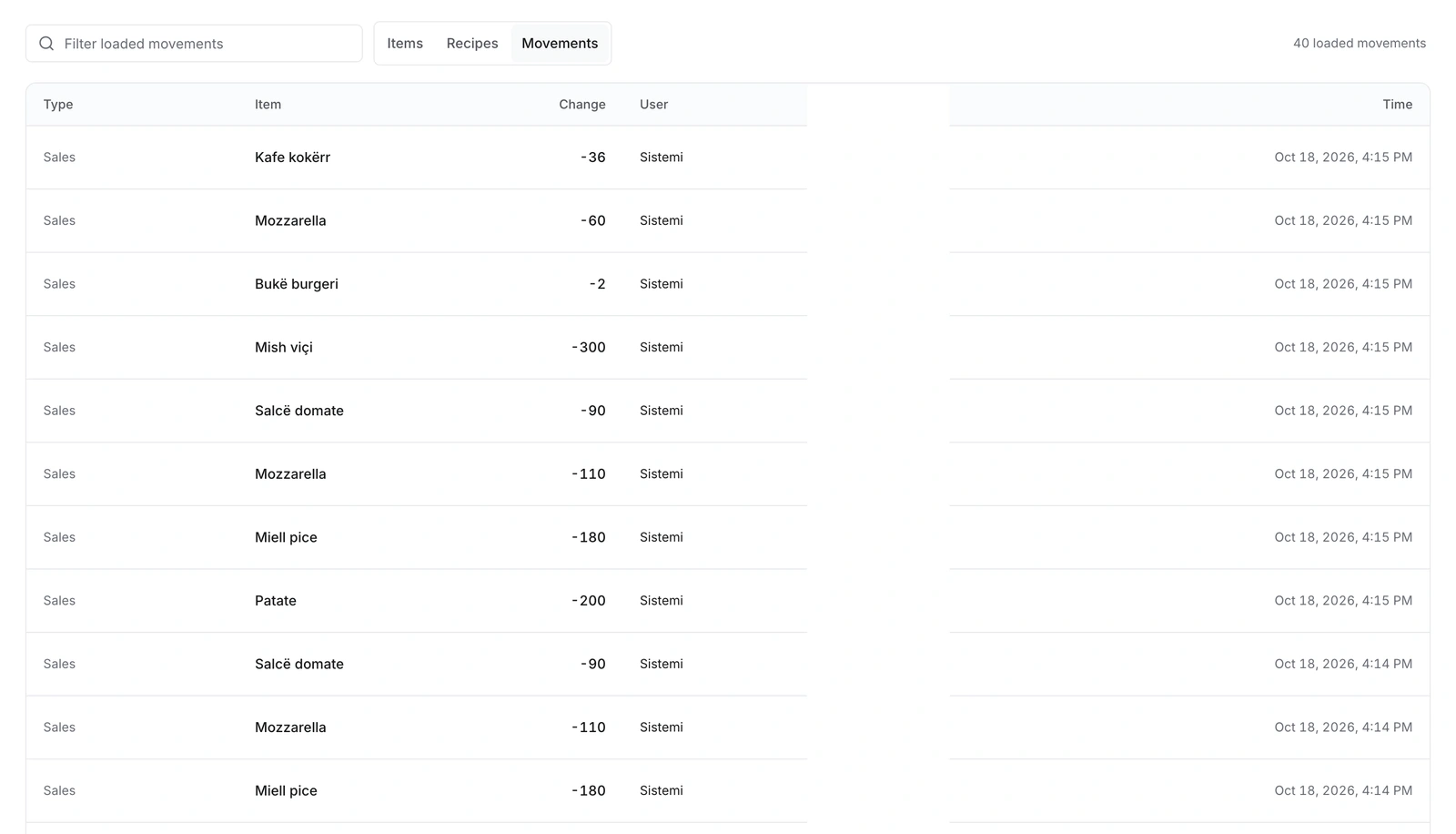Screen dimensions: 1456x834
Task: Click the -36 change value
Action: 593,158
